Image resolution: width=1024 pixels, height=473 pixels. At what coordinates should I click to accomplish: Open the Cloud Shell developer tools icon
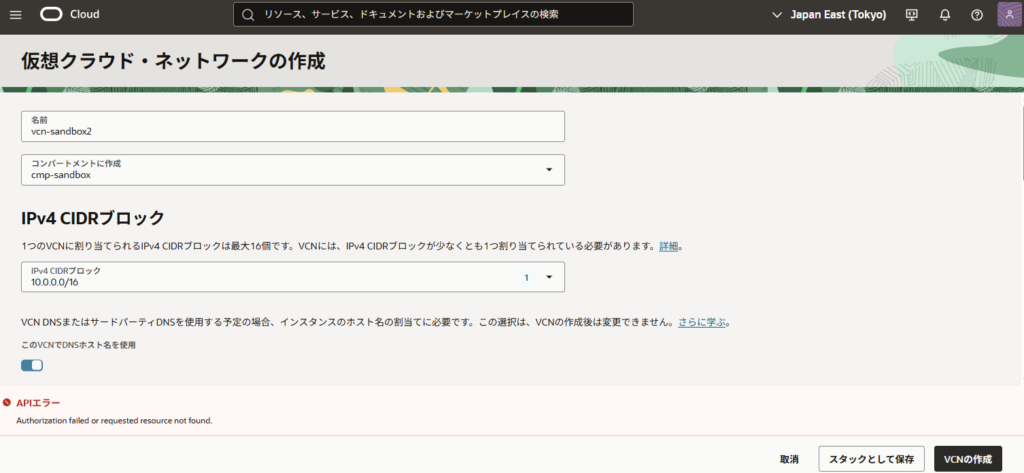(x=911, y=15)
